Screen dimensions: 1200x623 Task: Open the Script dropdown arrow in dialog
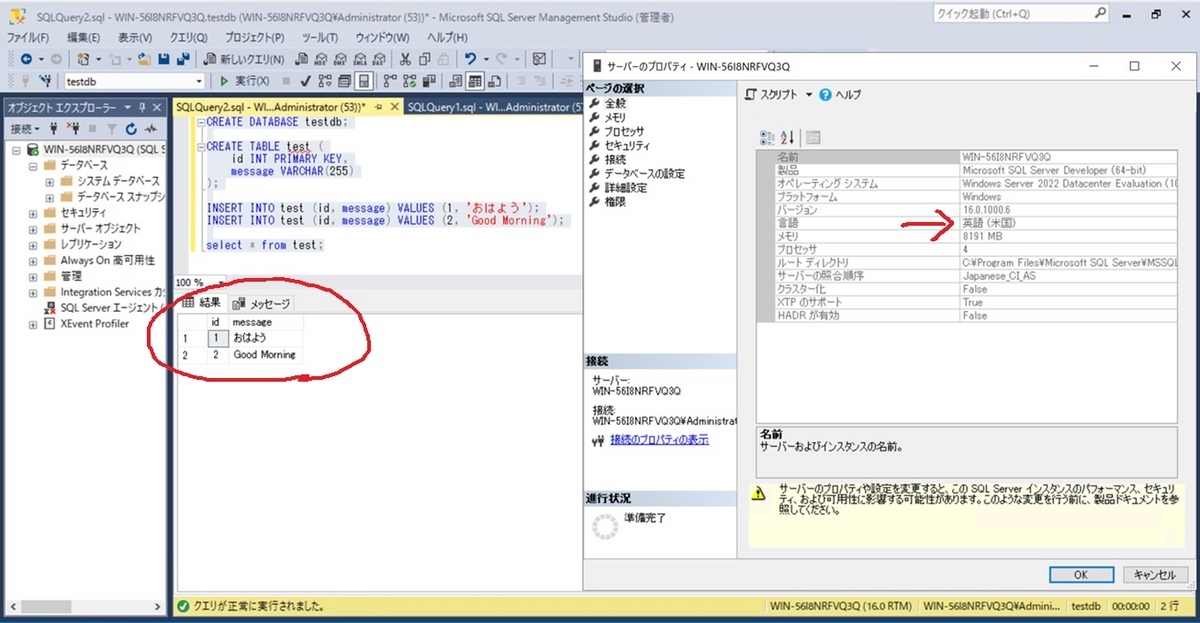tap(809, 95)
